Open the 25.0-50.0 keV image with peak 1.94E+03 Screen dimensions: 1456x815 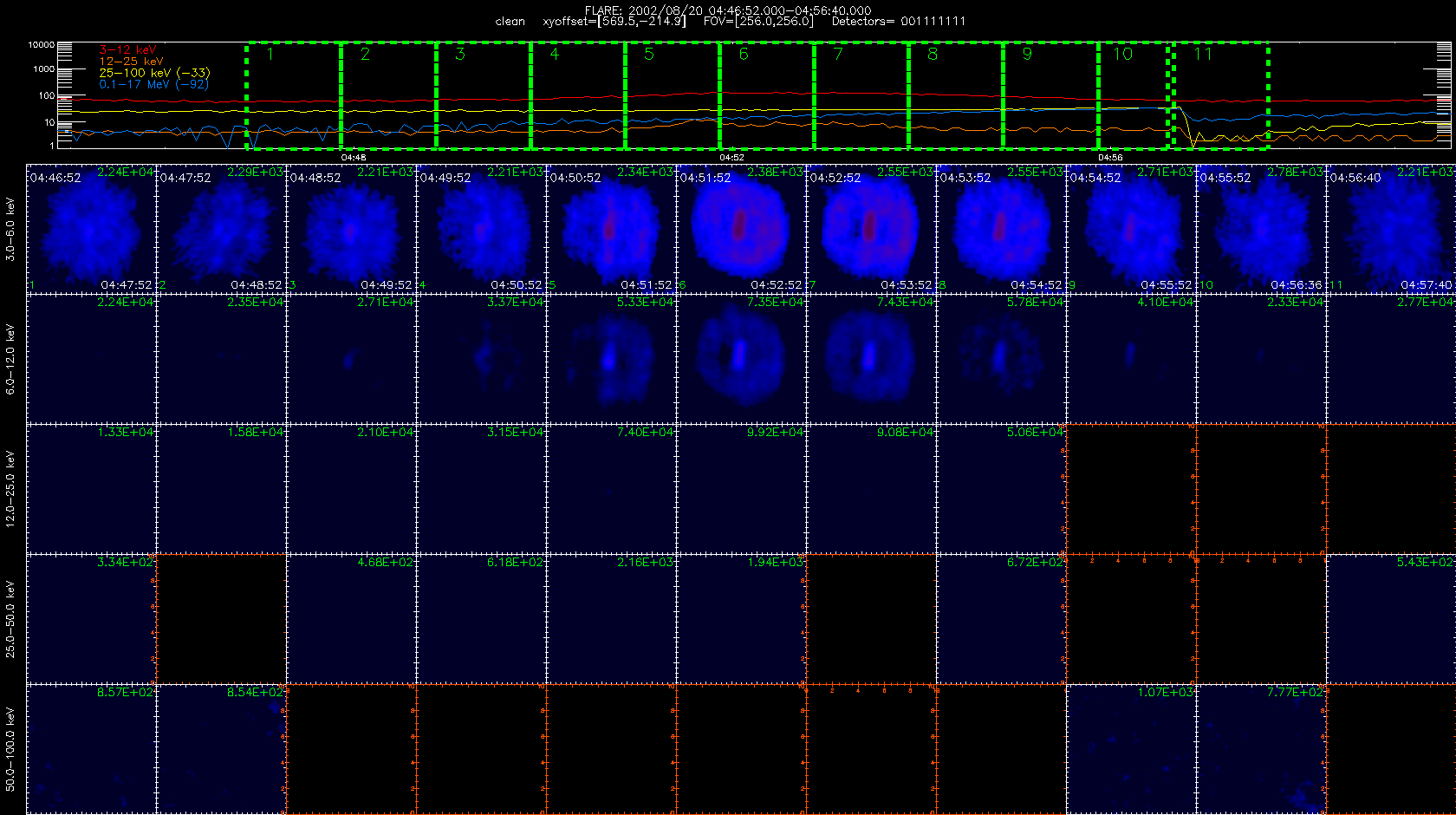pyautogui.click(x=741, y=619)
